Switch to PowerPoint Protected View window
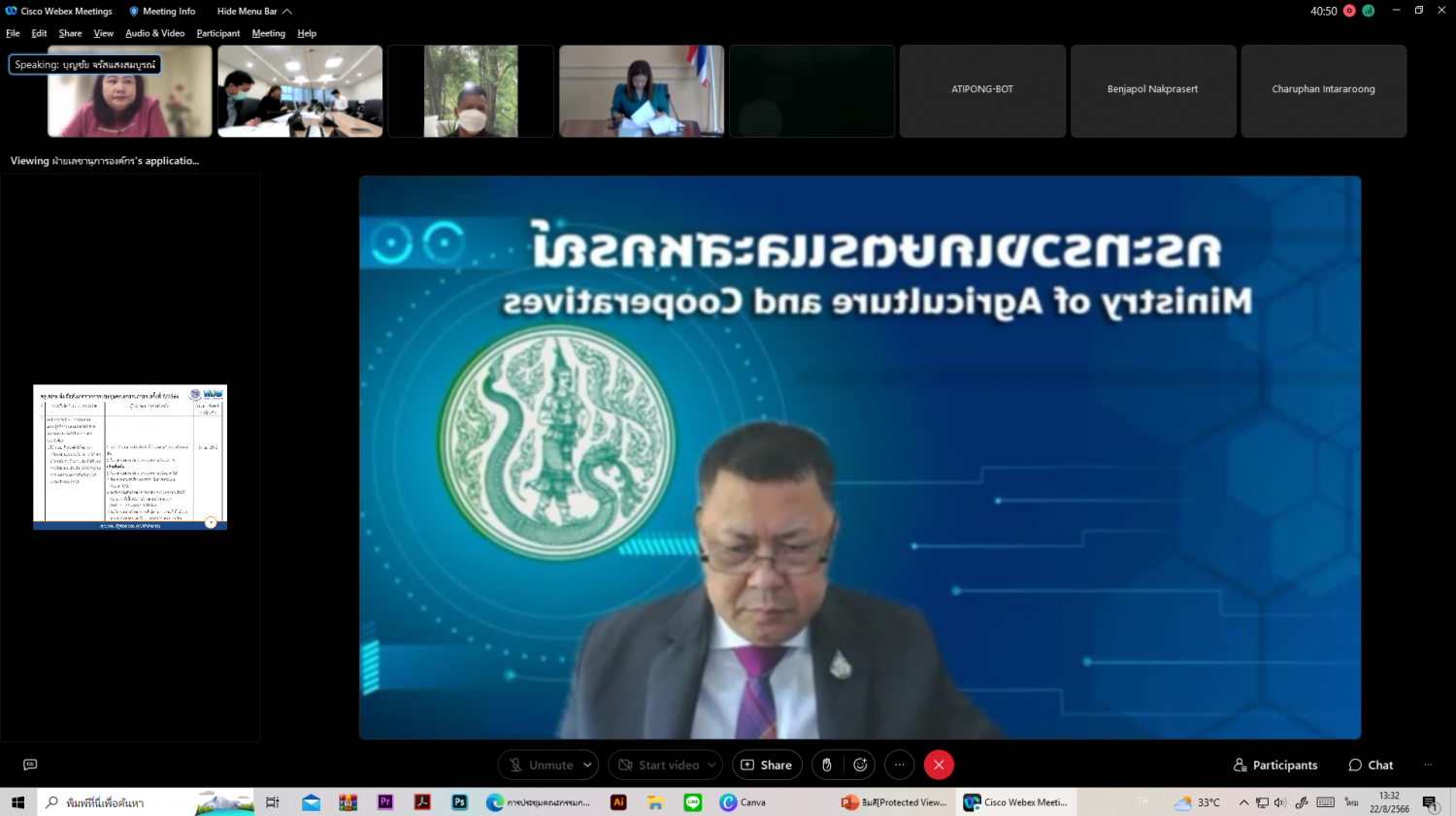This screenshot has width=1456, height=816. 894,802
